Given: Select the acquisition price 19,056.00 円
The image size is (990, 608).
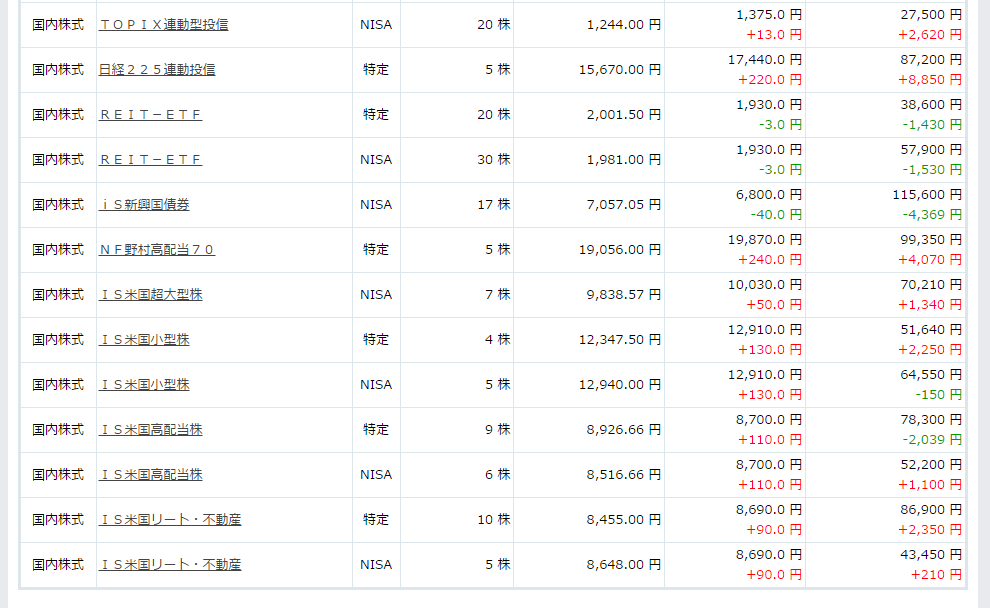Looking at the screenshot, I should click(620, 249).
